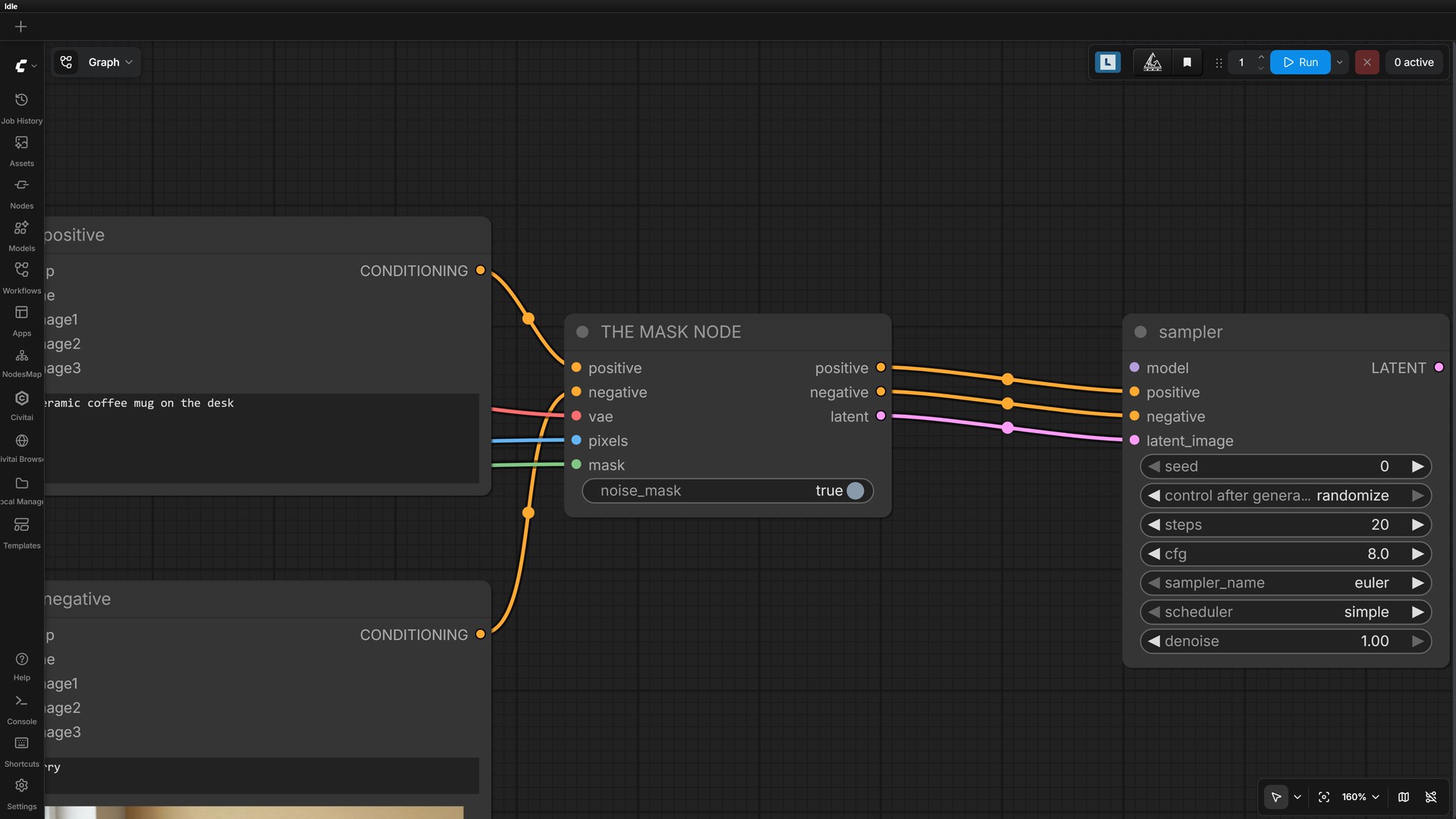Open the Civitai sidebar panel
The image size is (1456, 819).
21,406
